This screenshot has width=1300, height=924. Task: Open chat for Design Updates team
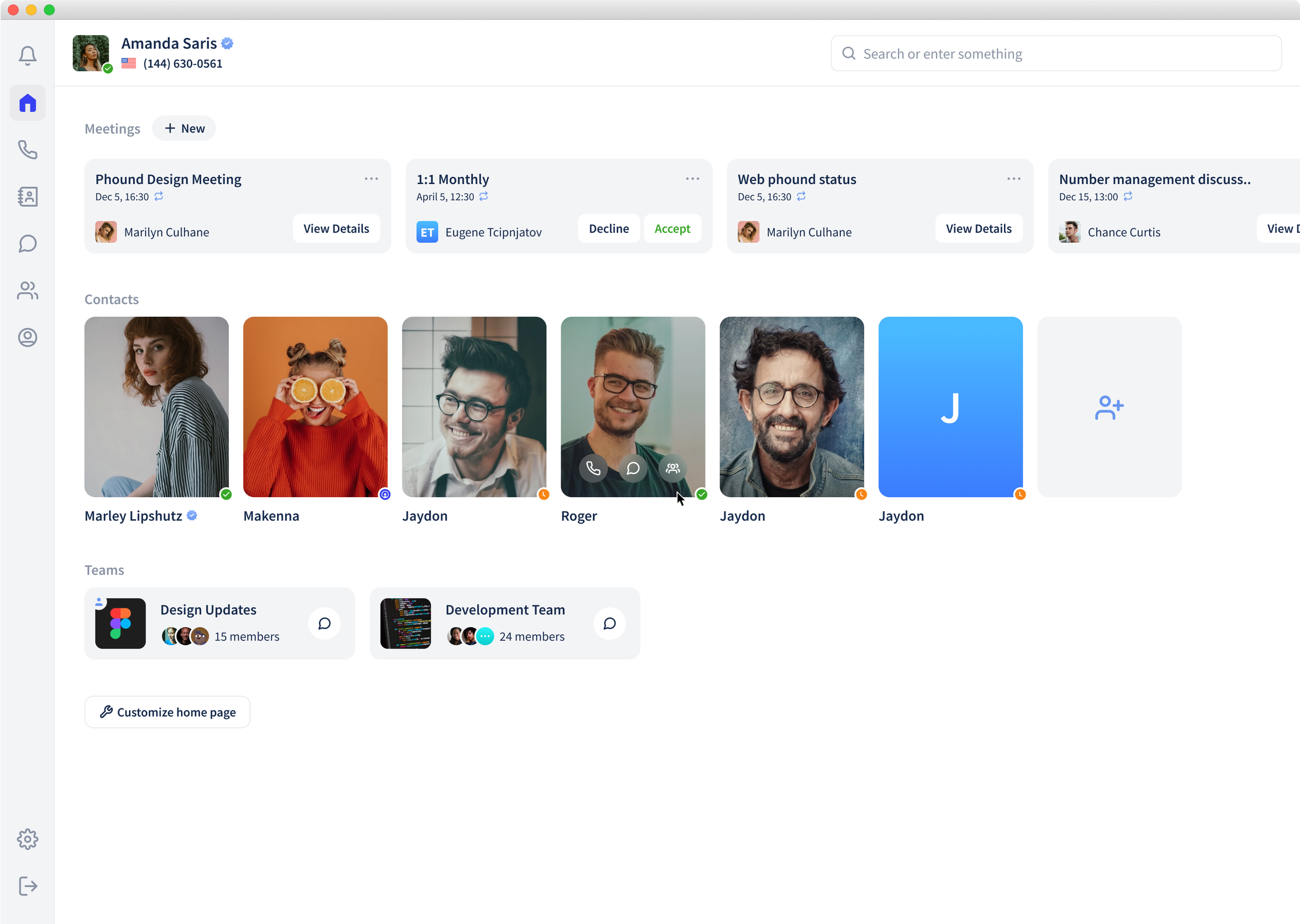click(324, 623)
